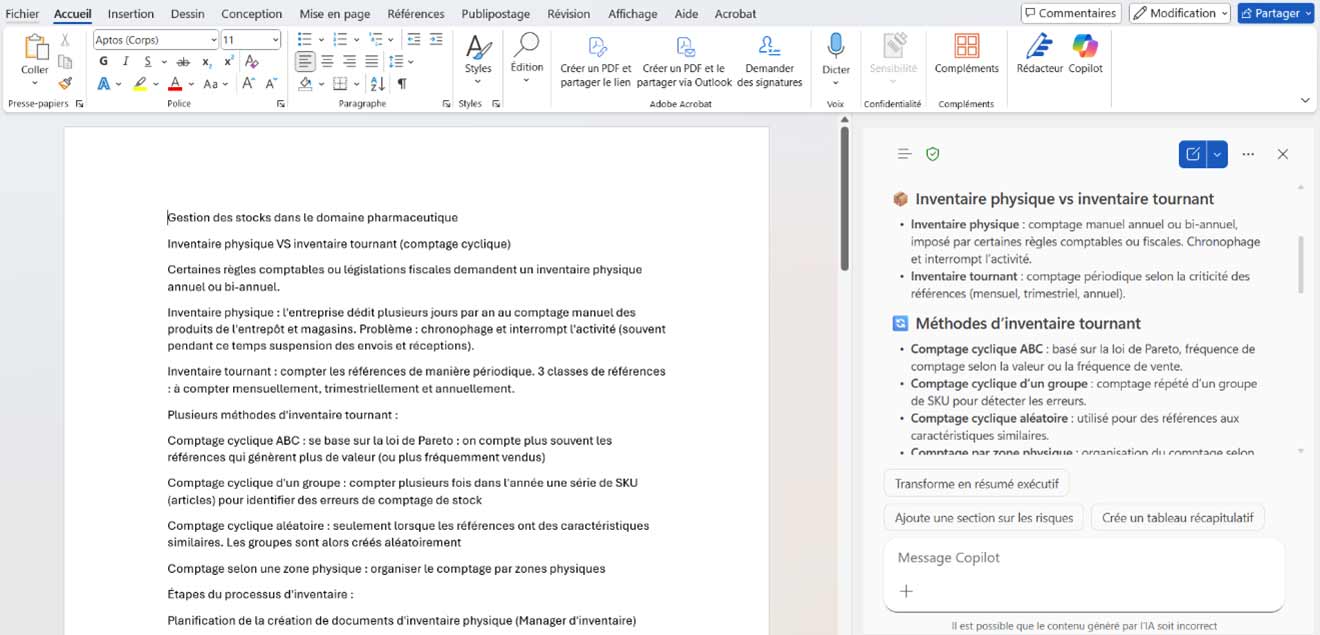Show paragraph marks with pilcrow icon
1320x635 pixels.
coord(402,84)
